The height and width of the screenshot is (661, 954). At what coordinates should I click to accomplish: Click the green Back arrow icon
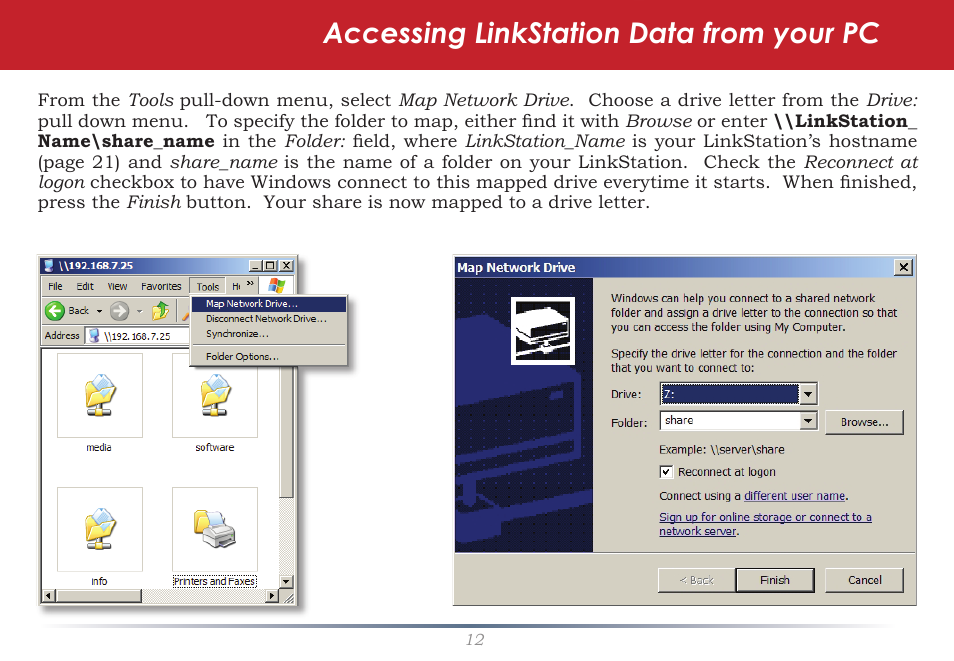(x=55, y=311)
